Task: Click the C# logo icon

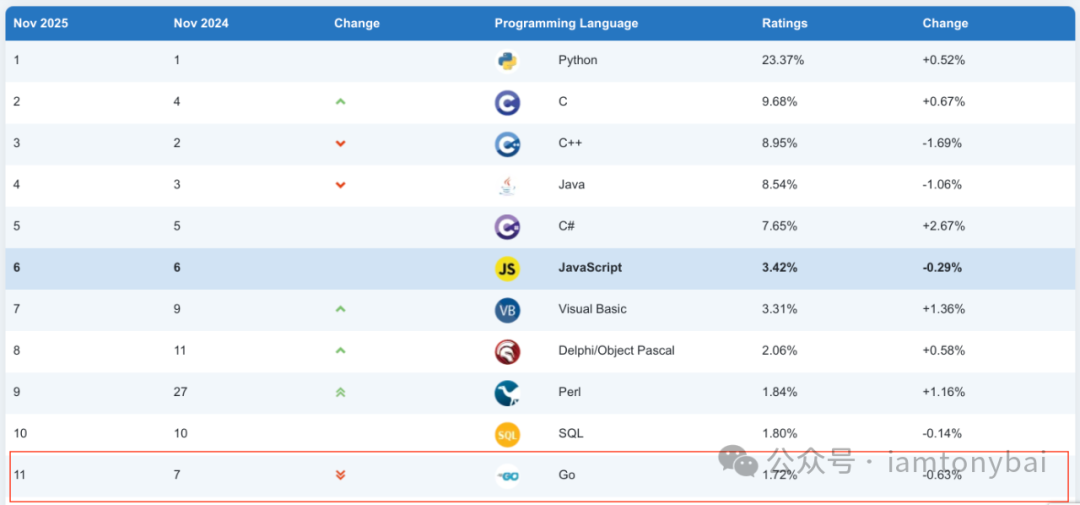Action: (507, 227)
